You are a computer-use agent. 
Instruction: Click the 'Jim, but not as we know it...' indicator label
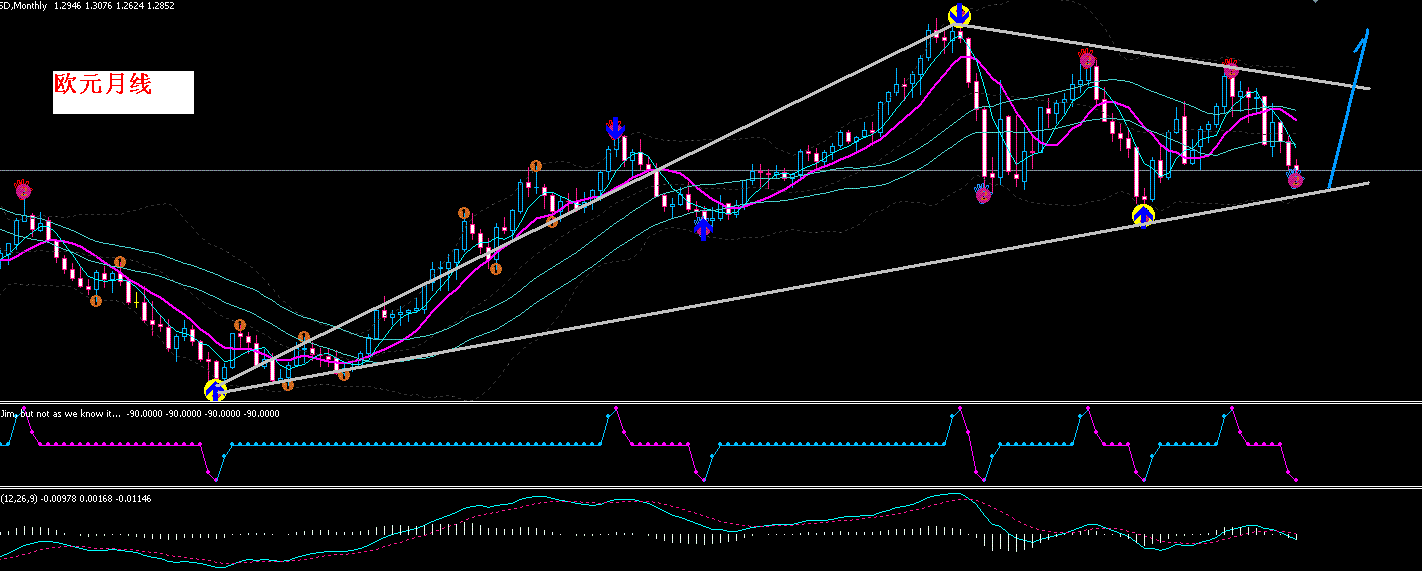coord(60,413)
